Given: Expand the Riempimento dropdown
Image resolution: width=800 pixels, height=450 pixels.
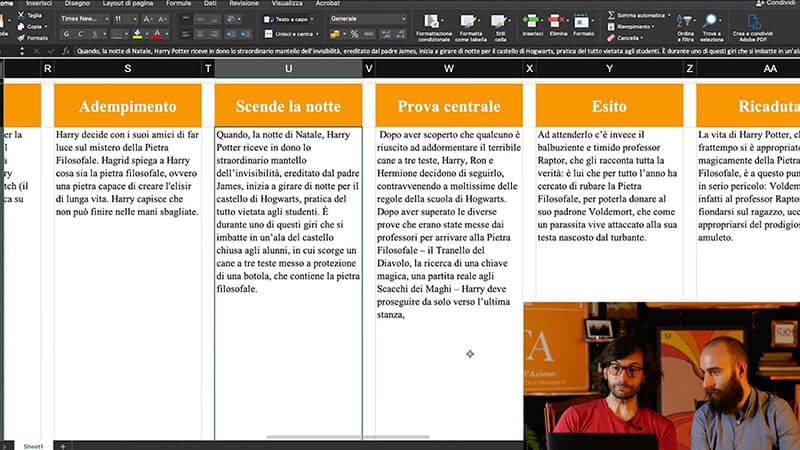Looking at the screenshot, I should pos(653,27).
